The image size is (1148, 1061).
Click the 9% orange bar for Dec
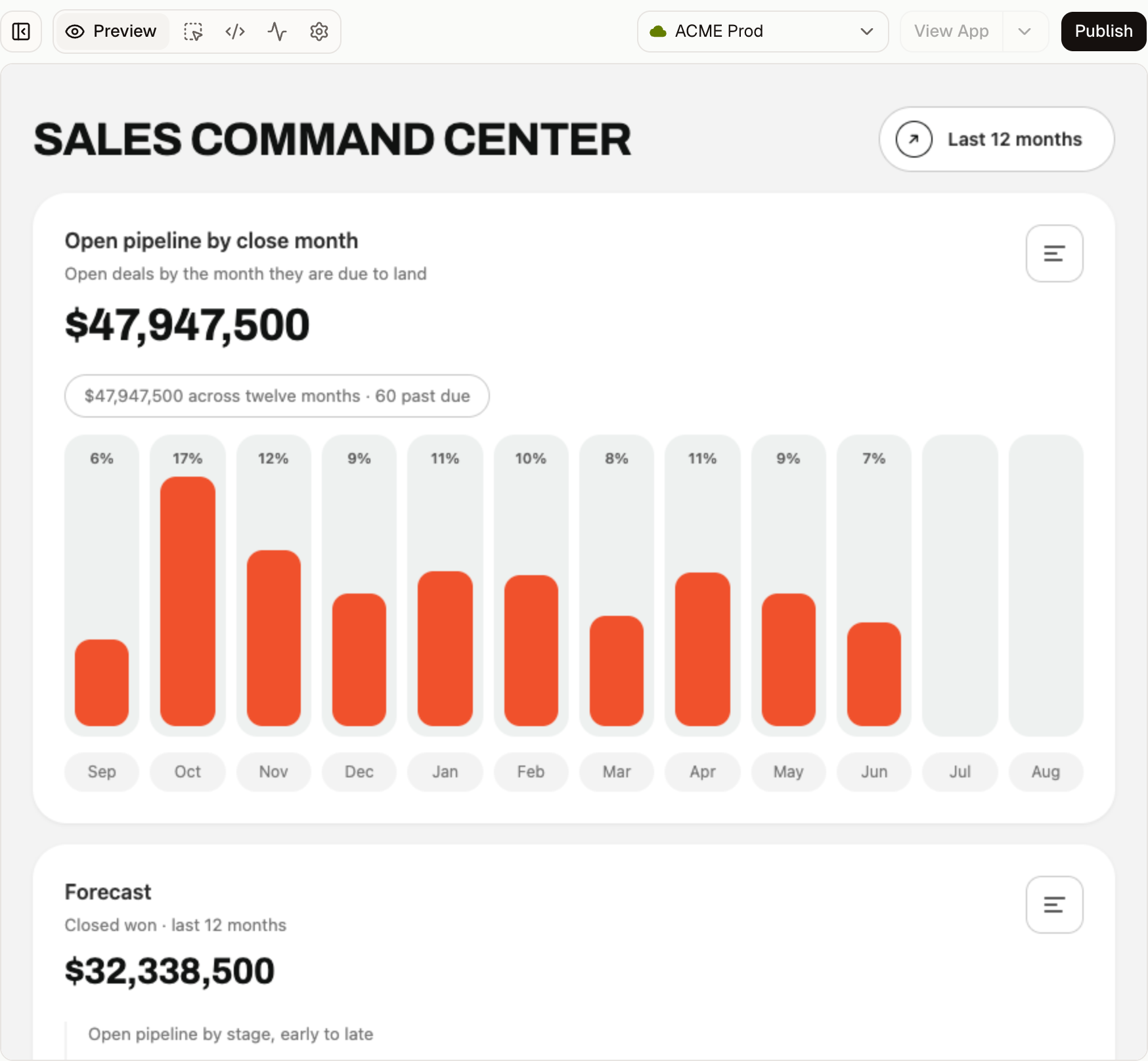[359, 659]
